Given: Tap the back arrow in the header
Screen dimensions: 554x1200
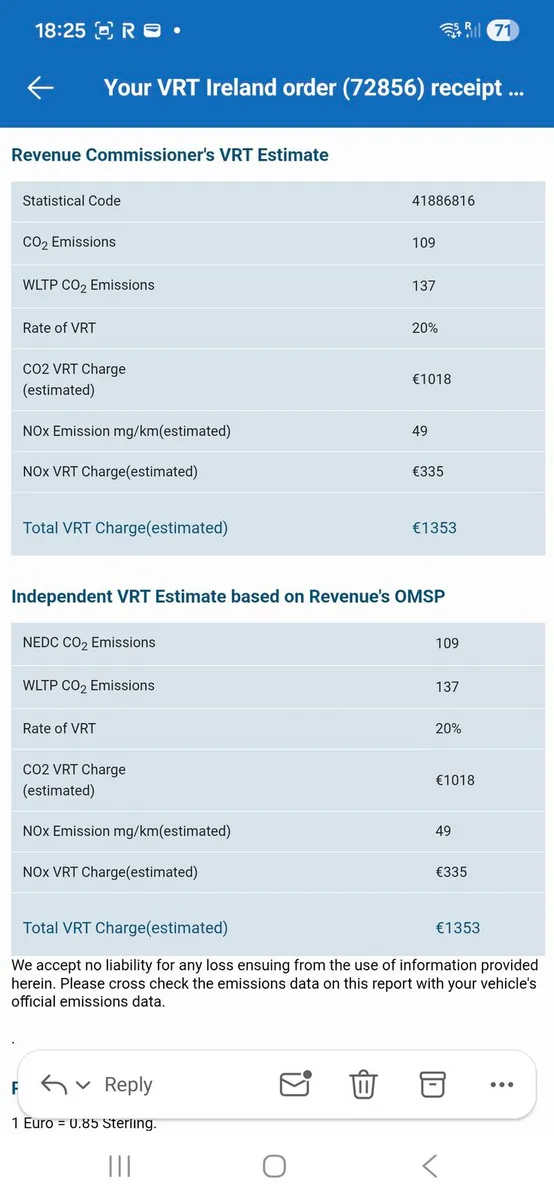Looking at the screenshot, I should (40, 87).
